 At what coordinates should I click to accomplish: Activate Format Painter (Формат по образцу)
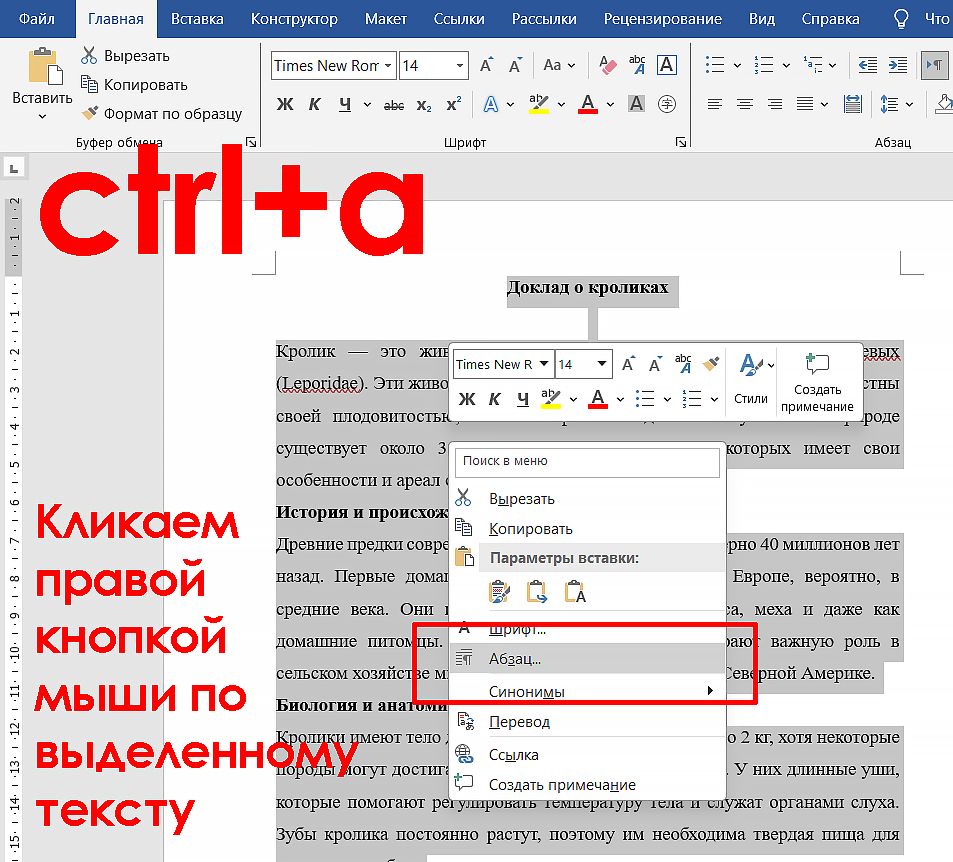coord(162,114)
